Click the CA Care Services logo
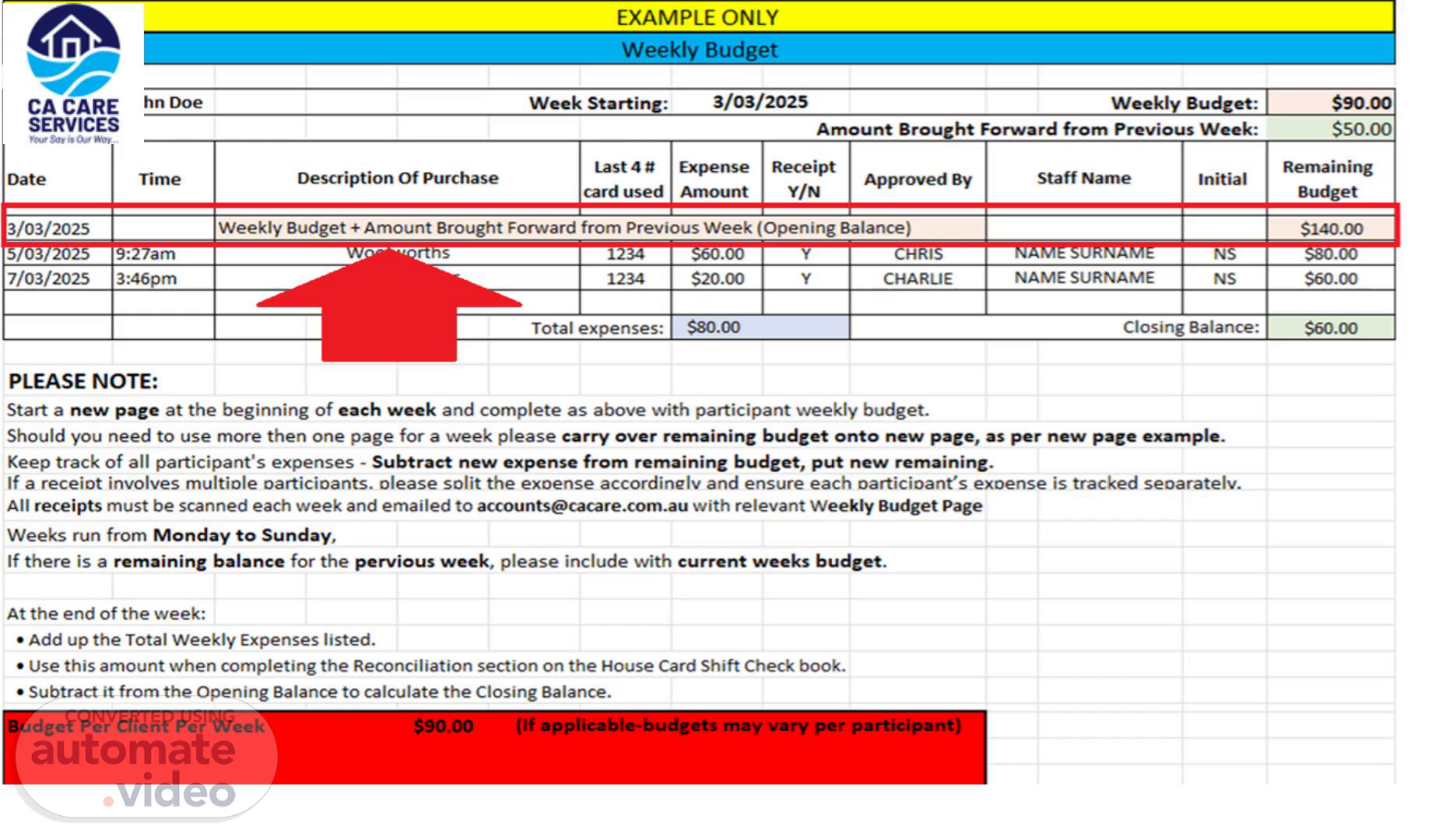Viewport: 1435px width, 840px height. [x=73, y=74]
